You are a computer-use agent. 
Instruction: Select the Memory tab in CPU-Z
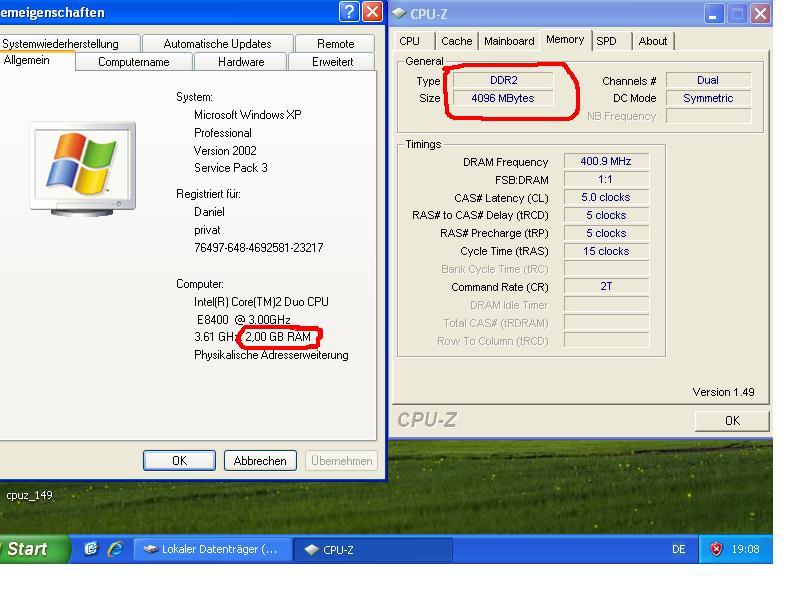pos(565,40)
